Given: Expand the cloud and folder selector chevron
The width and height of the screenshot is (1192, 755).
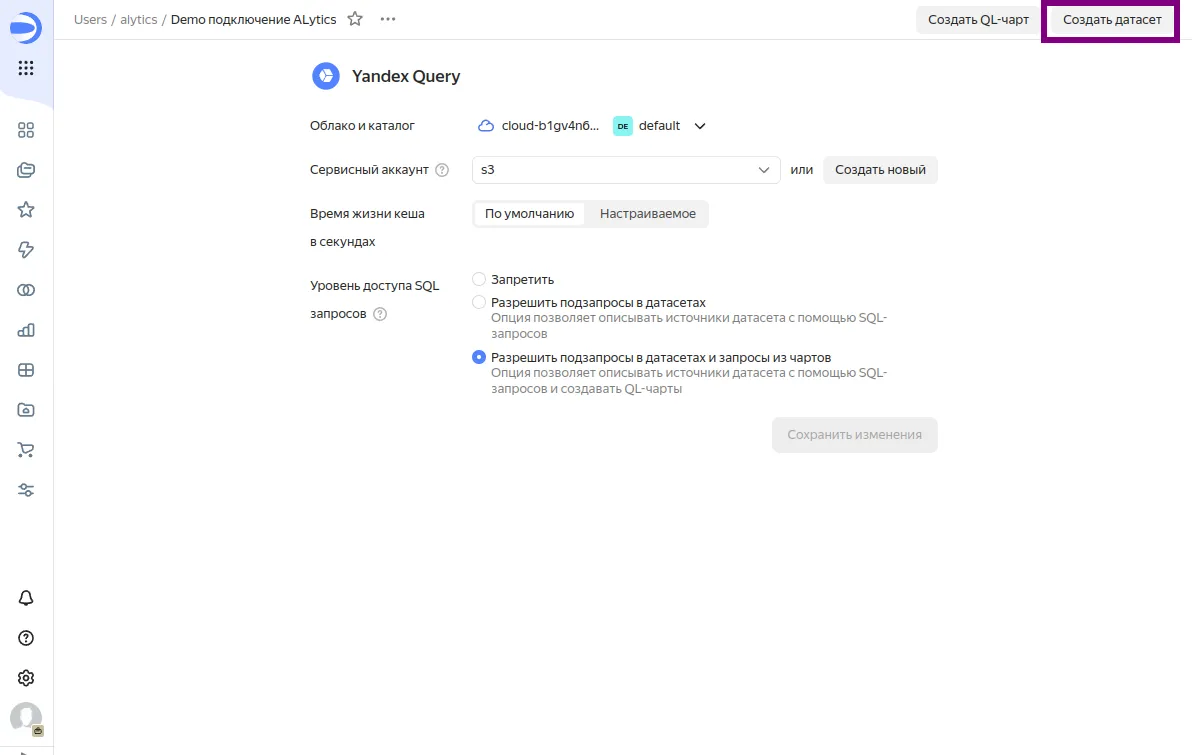Looking at the screenshot, I should click(700, 126).
